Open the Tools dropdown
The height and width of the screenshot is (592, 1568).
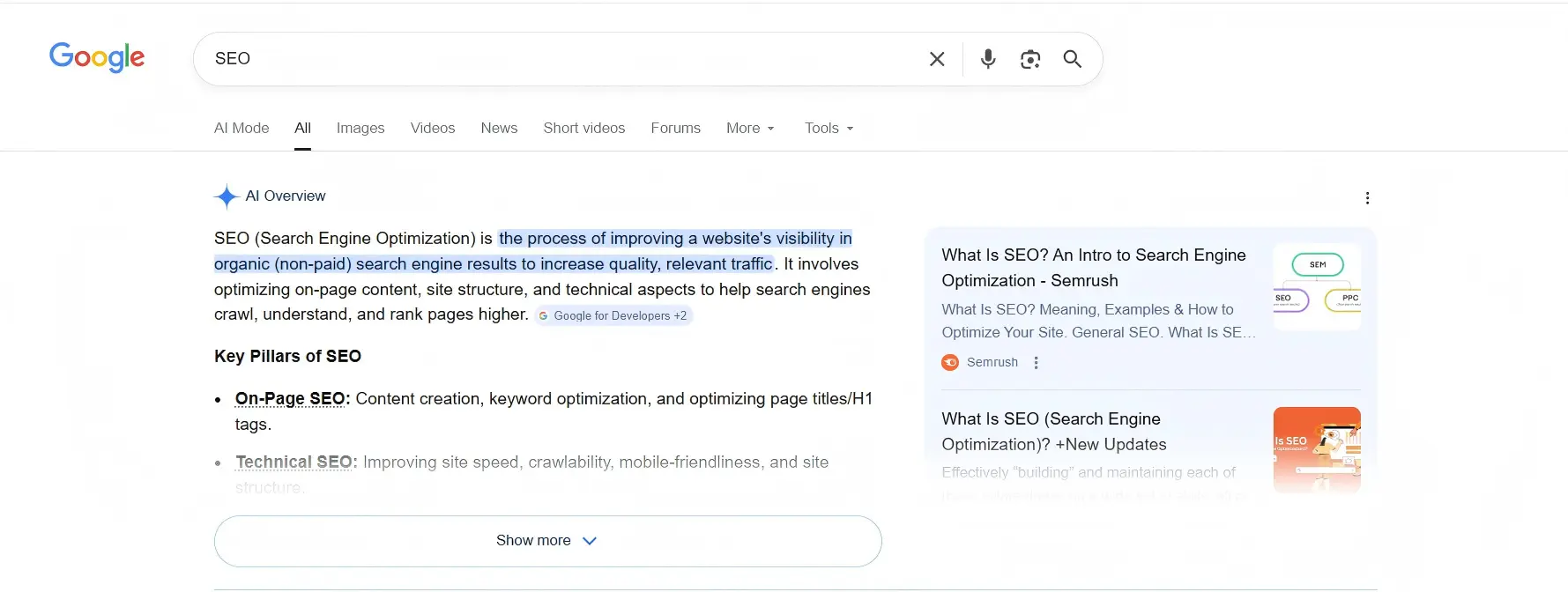[x=829, y=128]
